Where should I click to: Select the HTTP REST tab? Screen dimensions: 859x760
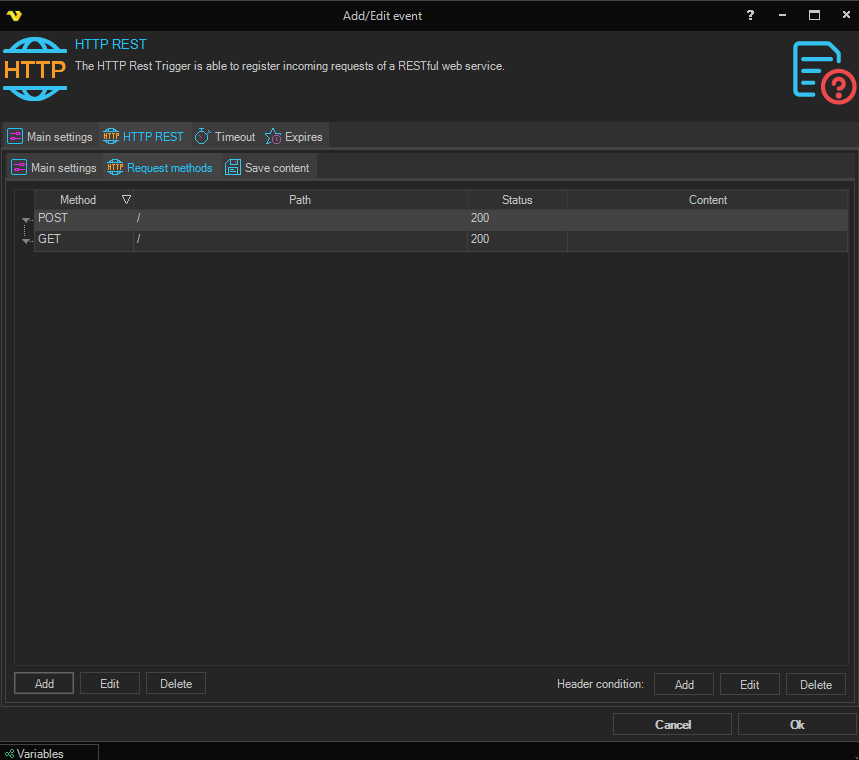click(144, 136)
